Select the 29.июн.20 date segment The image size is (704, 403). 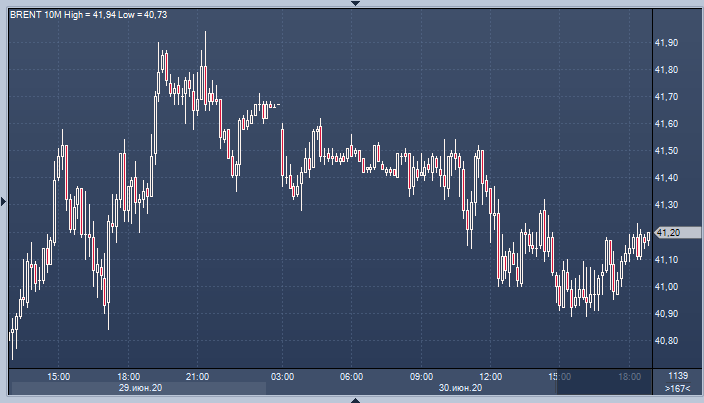(138, 388)
